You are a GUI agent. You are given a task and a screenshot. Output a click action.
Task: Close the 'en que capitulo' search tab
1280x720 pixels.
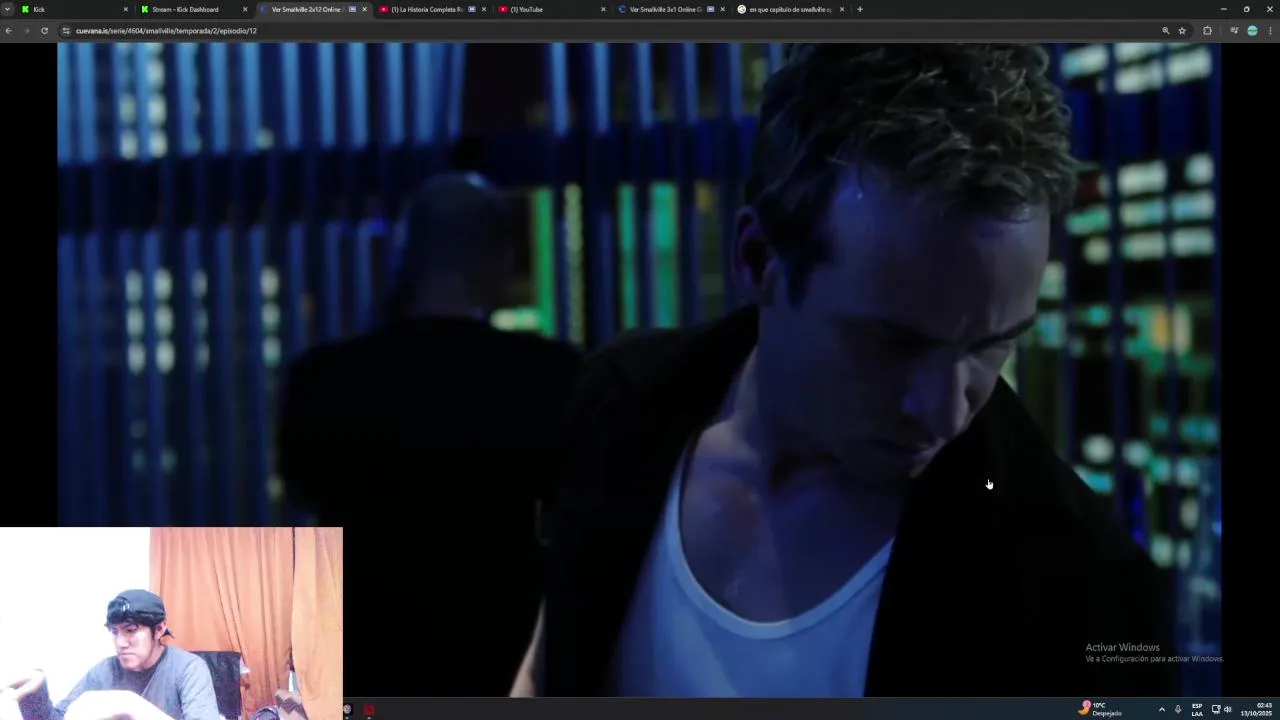[x=842, y=9]
